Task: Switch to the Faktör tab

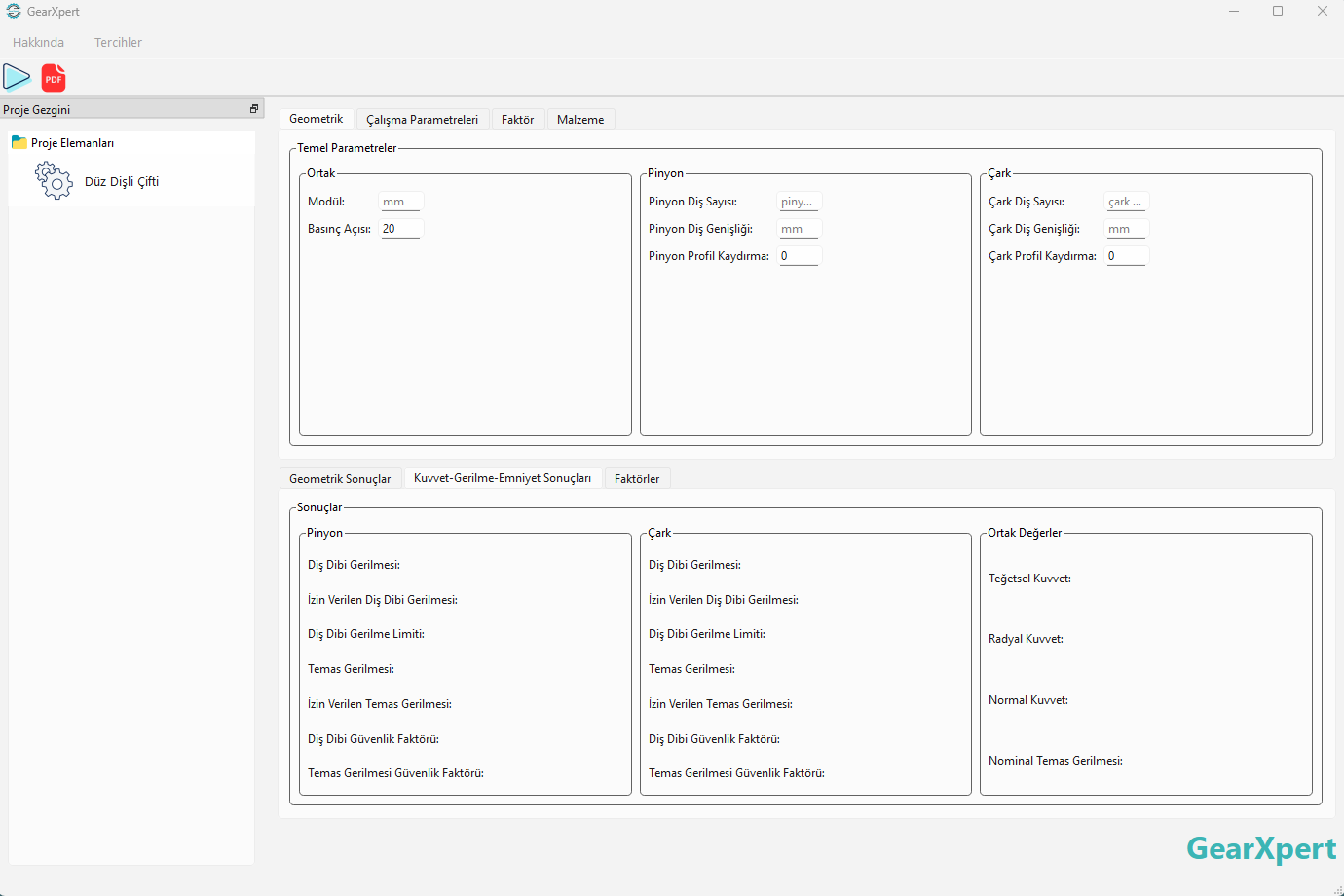Action: [x=517, y=120]
